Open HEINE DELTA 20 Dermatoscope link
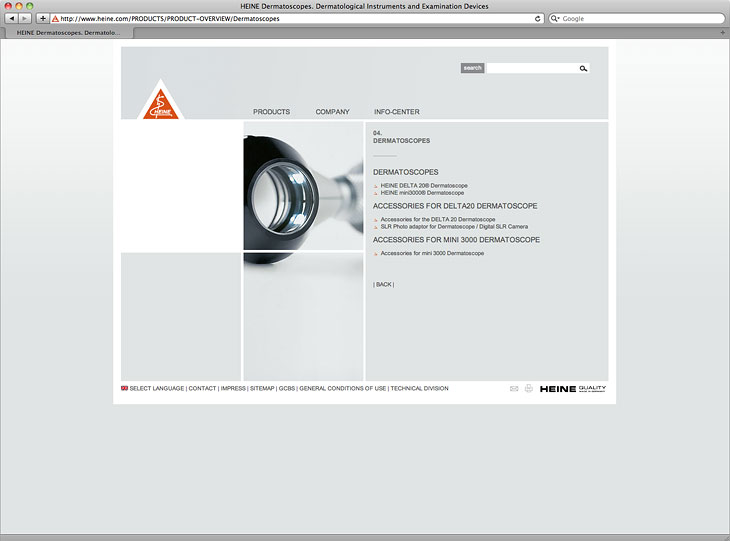730x541 pixels. [x=424, y=185]
